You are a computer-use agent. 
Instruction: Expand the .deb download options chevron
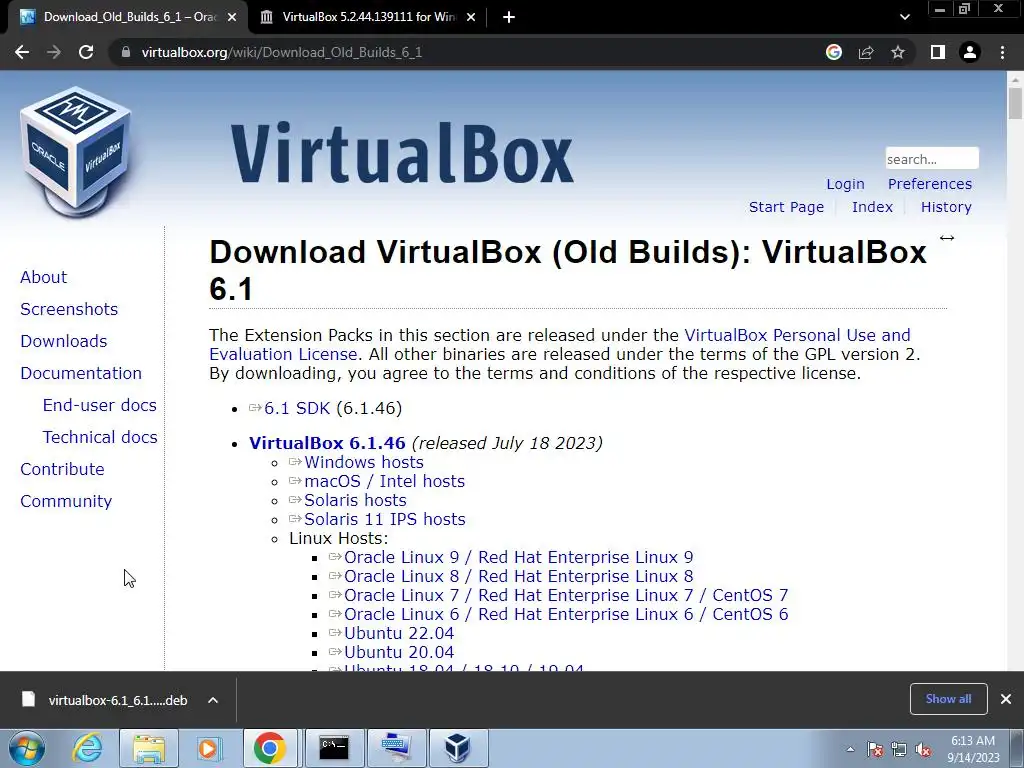(x=213, y=700)
